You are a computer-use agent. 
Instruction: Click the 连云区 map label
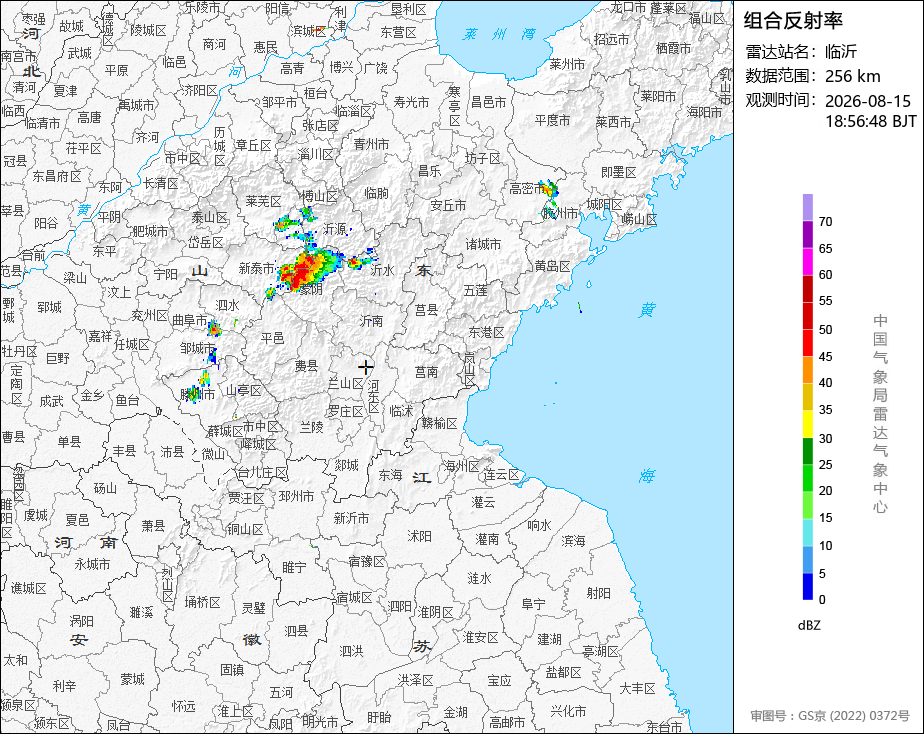(x=502, y=475)
